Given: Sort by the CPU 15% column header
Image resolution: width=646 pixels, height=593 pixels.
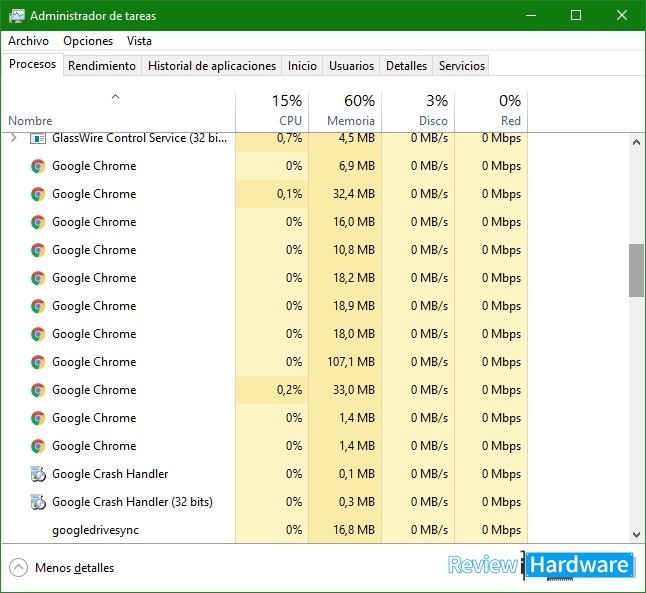Looking at the screenshot, I should pyautogui.click(x=272, y=110).
